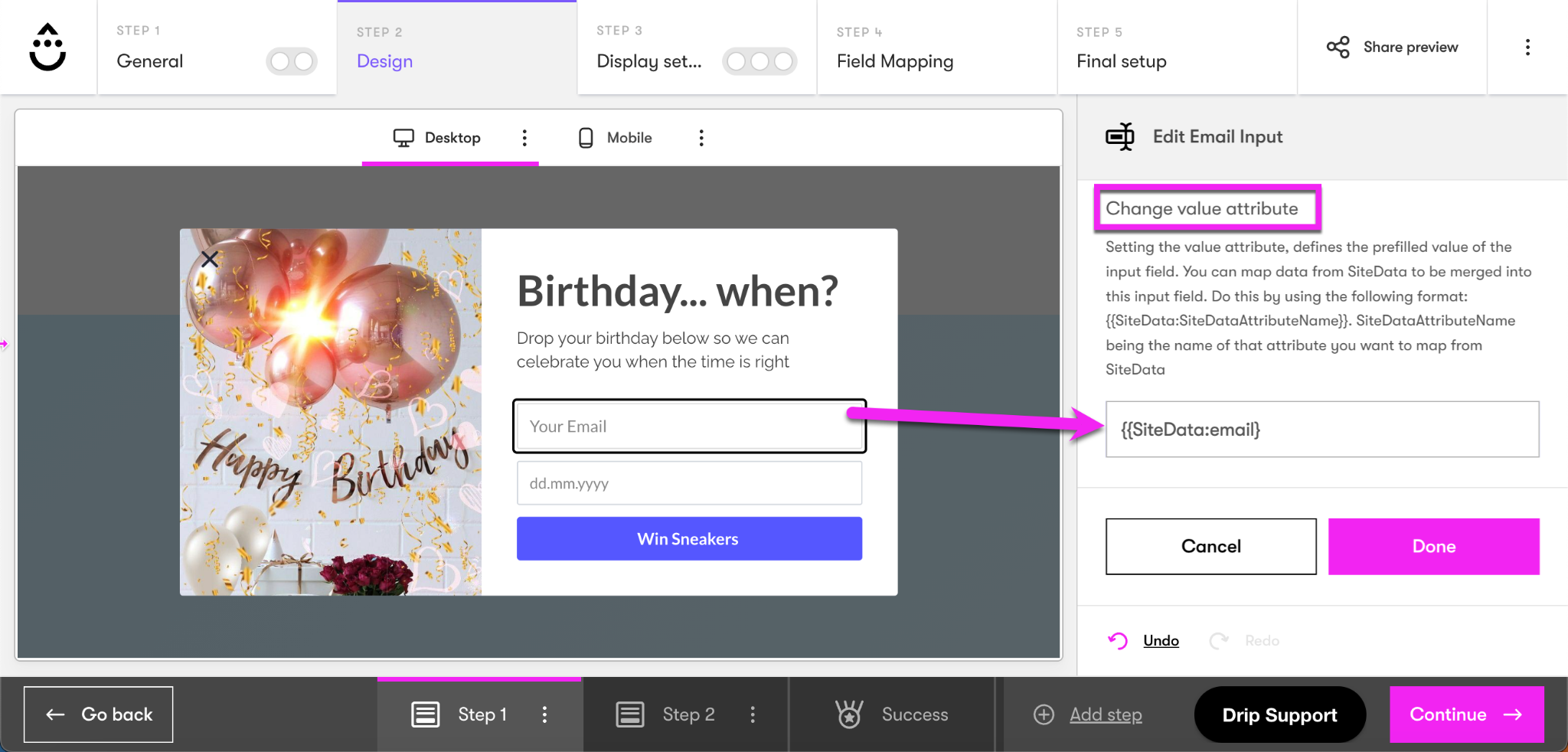Click the Step 1 document icon

coord(426,714)
